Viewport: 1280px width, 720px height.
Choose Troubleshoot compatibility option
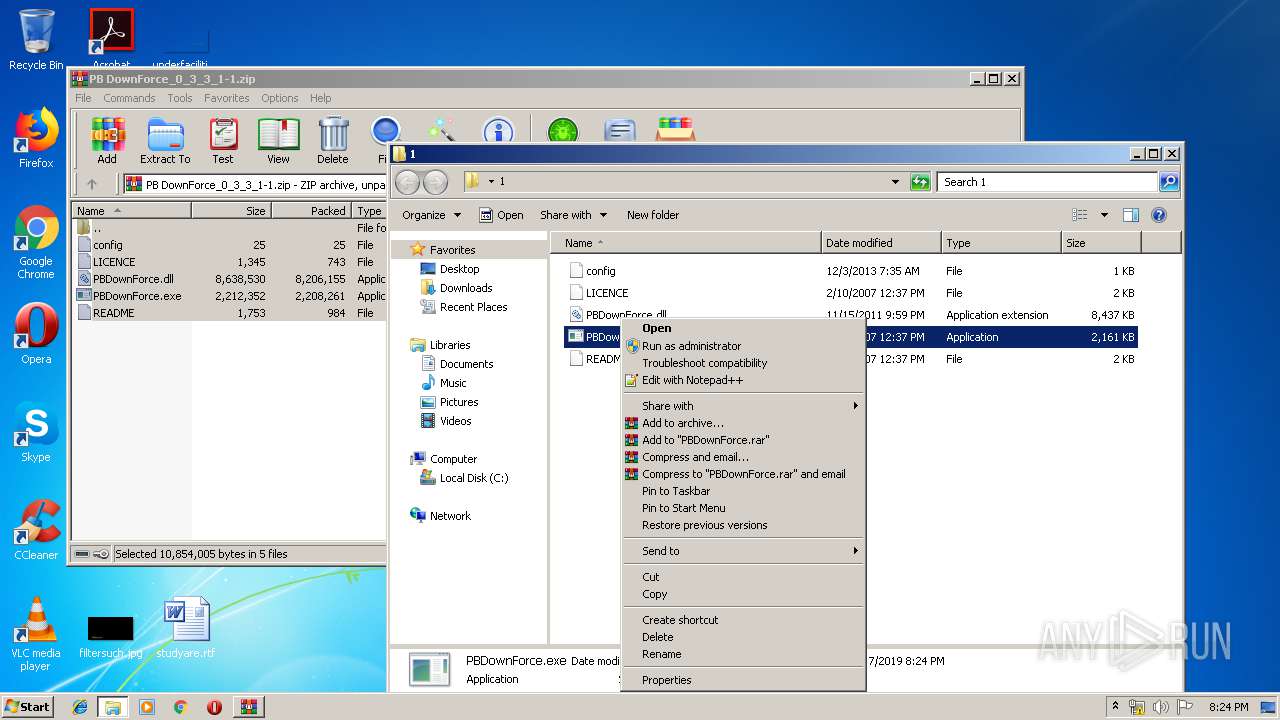pos(742,363)
